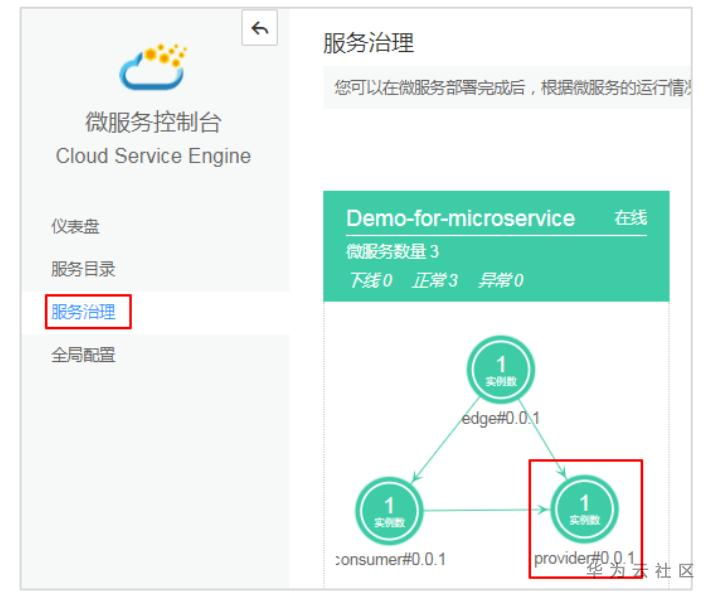Screen dimensions: 707x596
Task: Click the consumer#0.0.1 label
Action: pyautogui.click(x=391, y=559)
